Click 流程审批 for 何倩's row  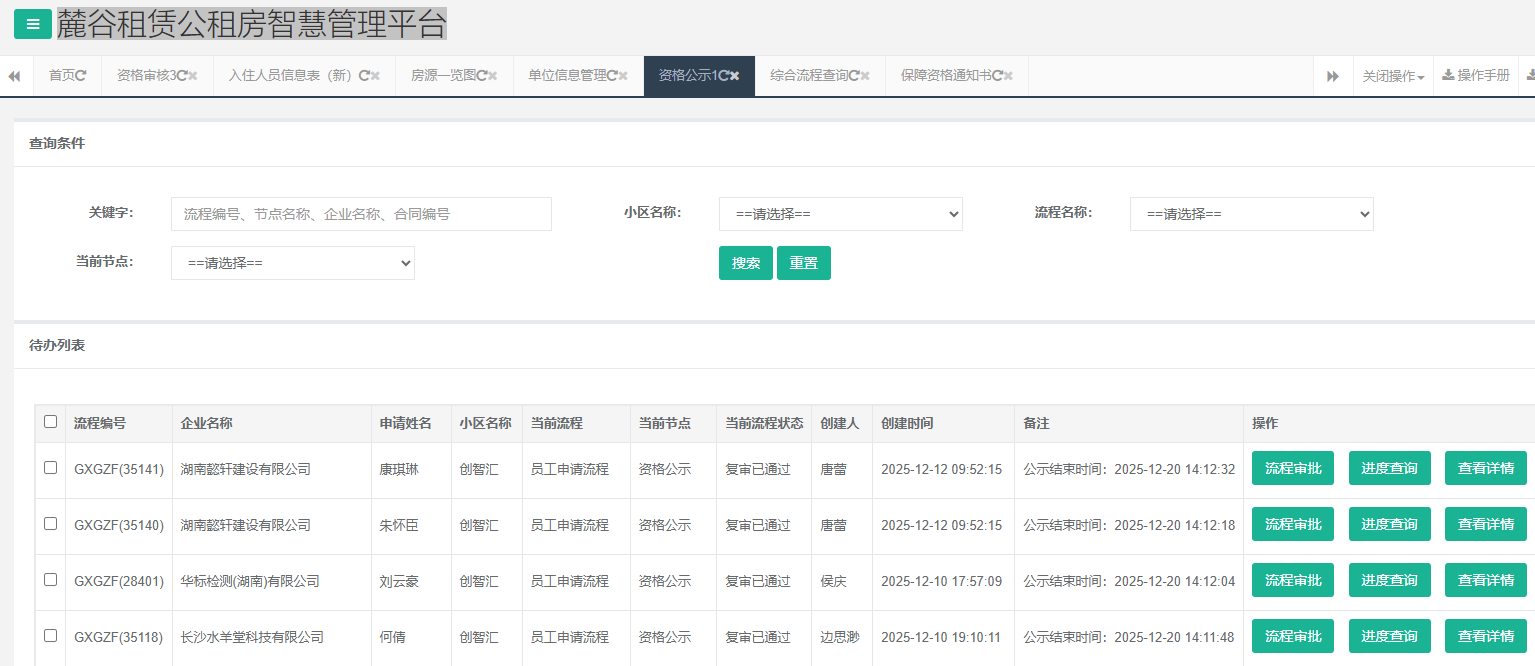(1292, 636)
